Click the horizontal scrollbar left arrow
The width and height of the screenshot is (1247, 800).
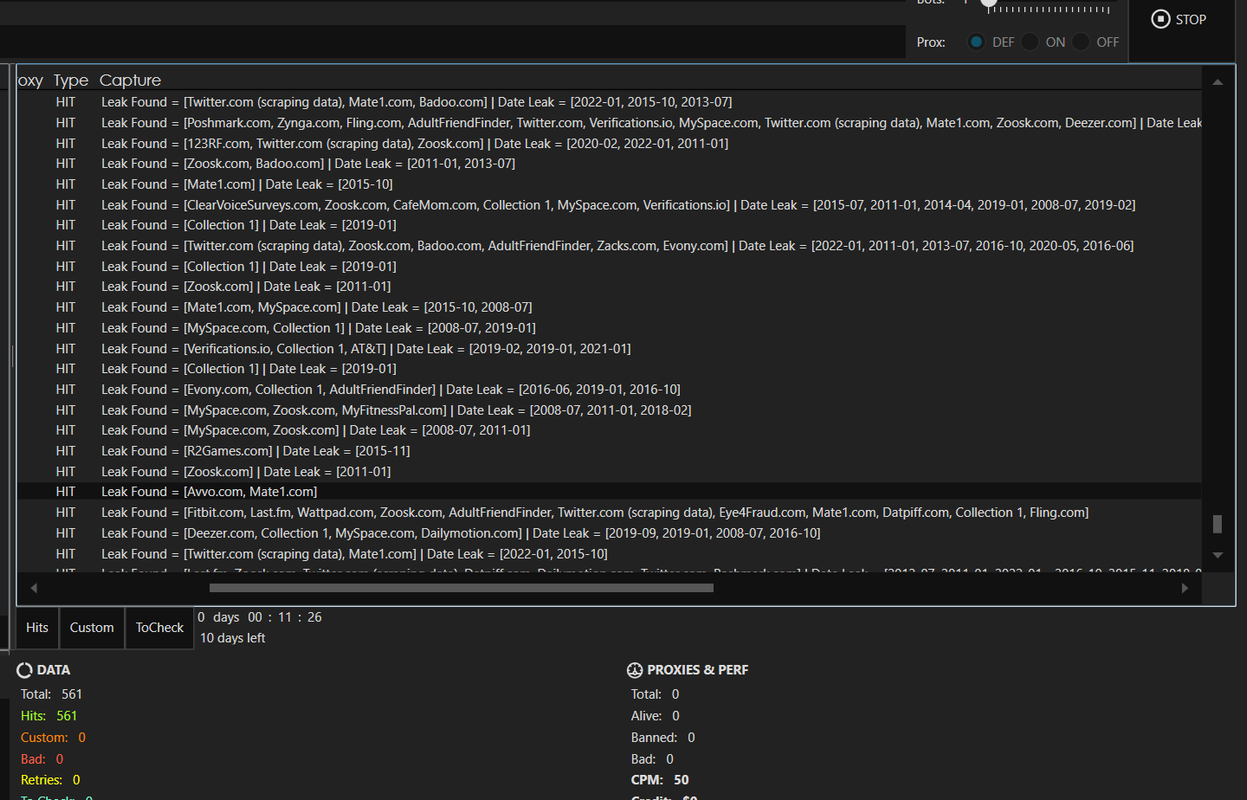tap(33, 588)
